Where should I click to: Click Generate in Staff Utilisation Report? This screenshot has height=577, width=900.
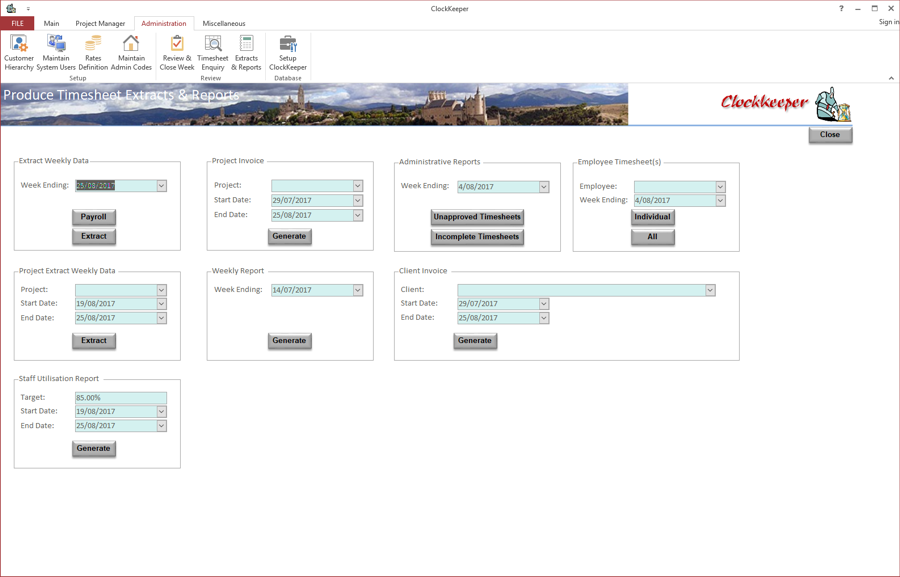(94, 448)
